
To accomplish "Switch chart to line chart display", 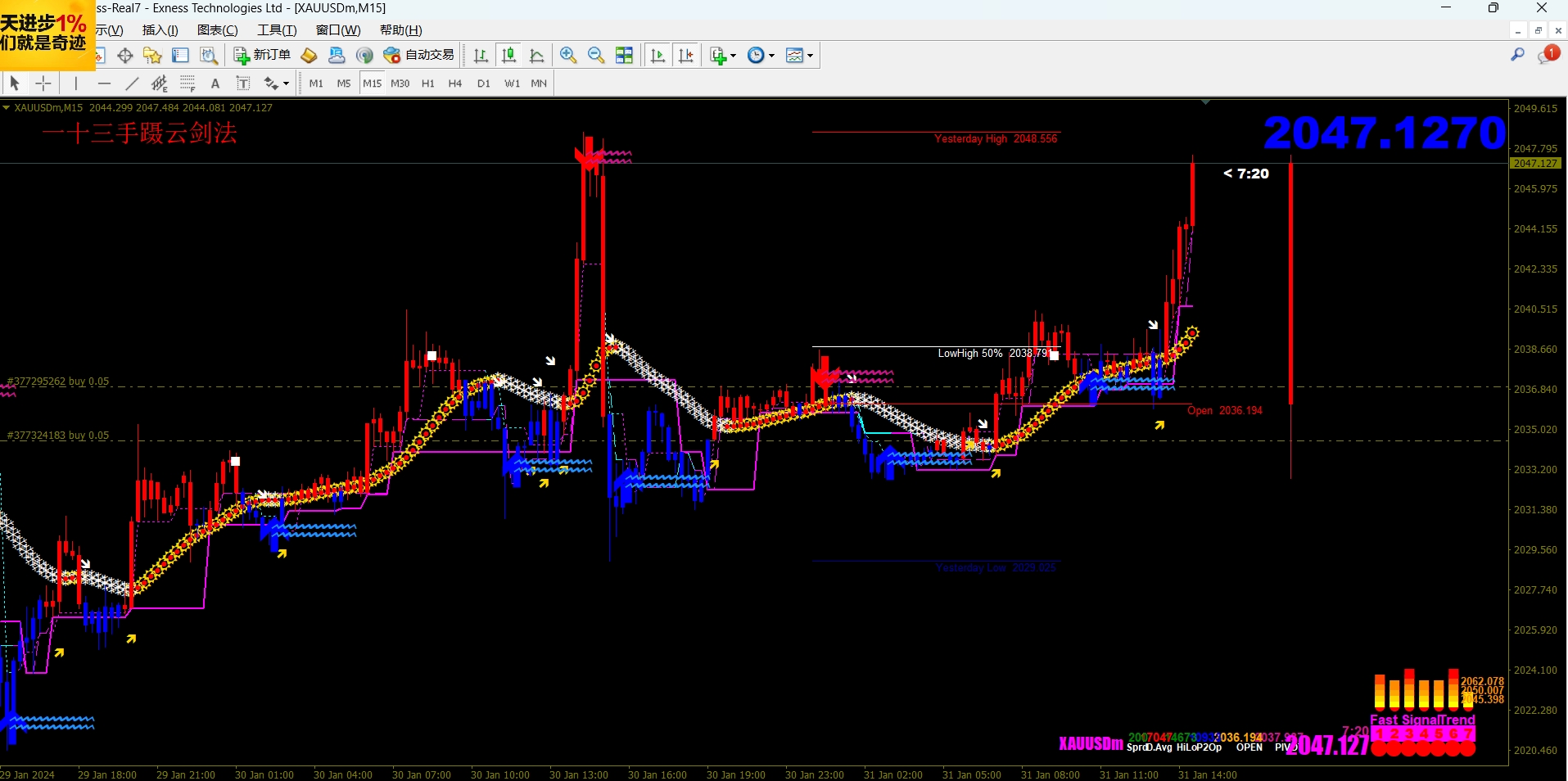I will 536,55.
